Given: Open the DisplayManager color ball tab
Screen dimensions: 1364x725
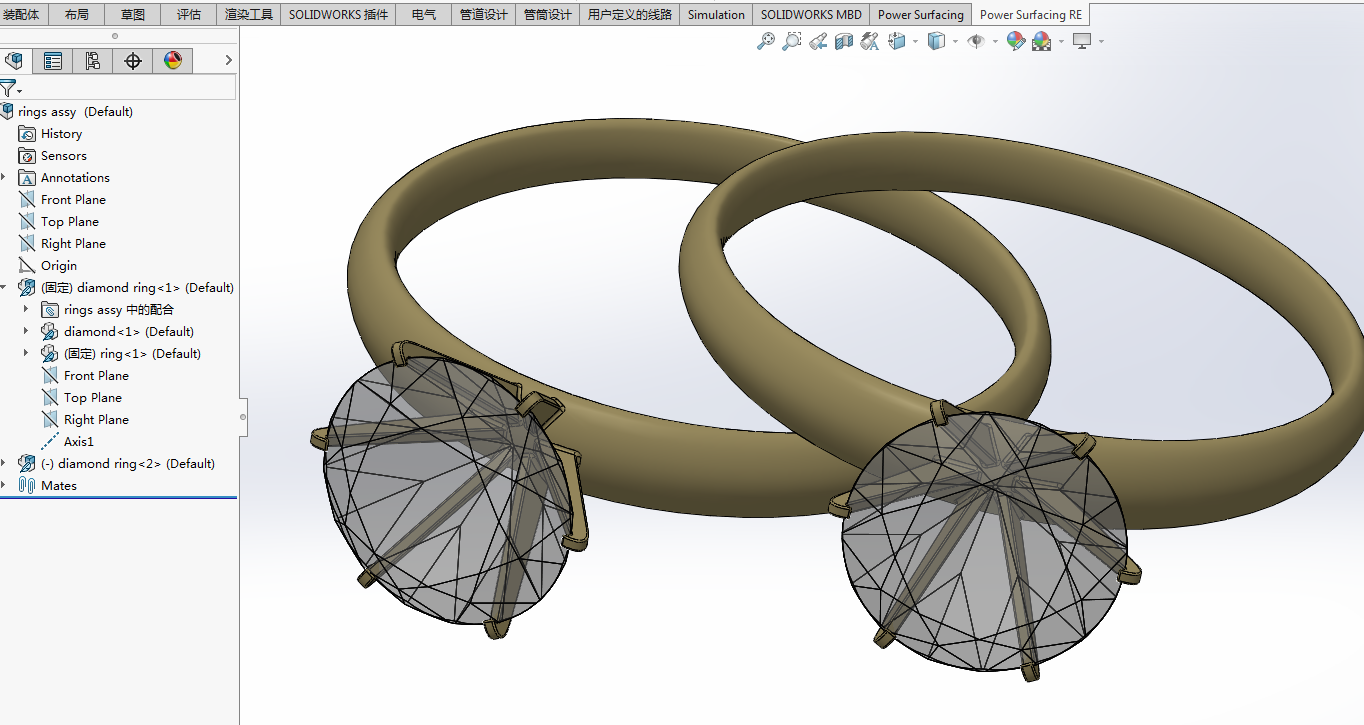Looking at the screenshot, I should 173,61.
